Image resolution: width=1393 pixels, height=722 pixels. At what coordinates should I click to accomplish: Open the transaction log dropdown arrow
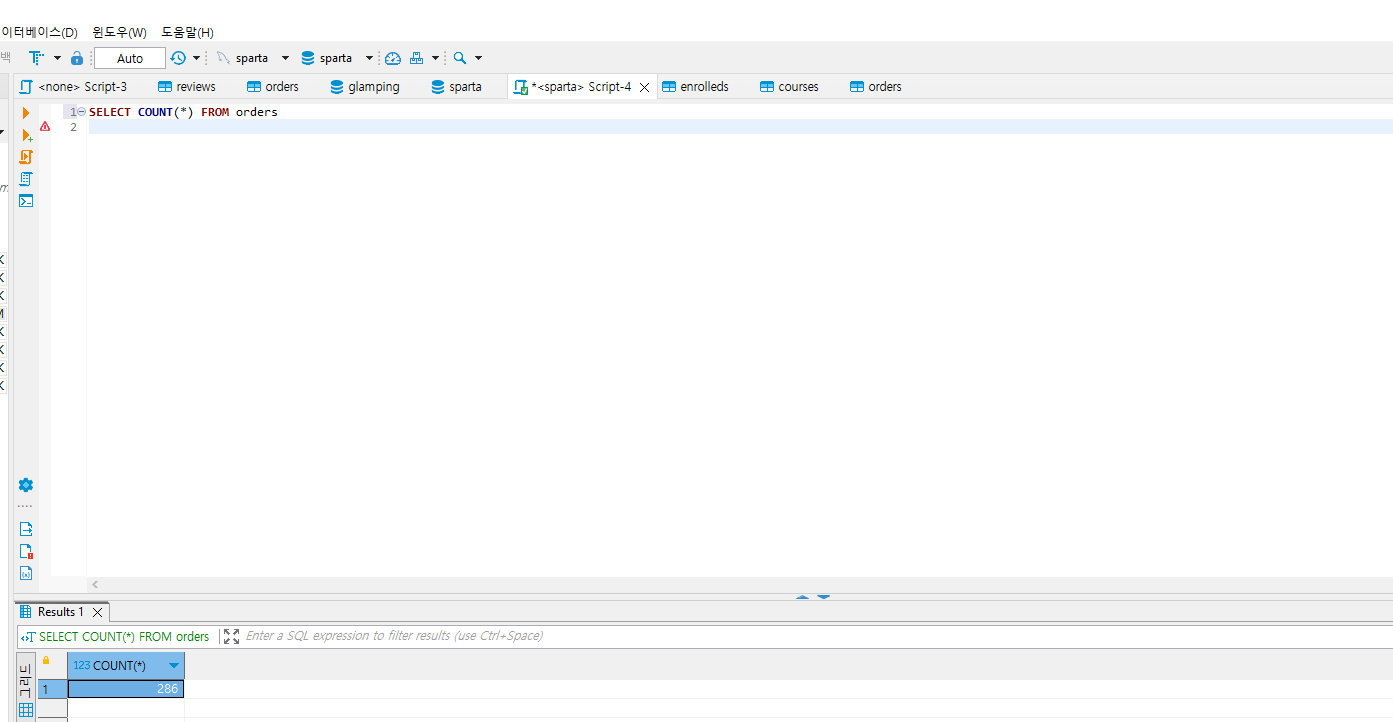tap(196, 58)
